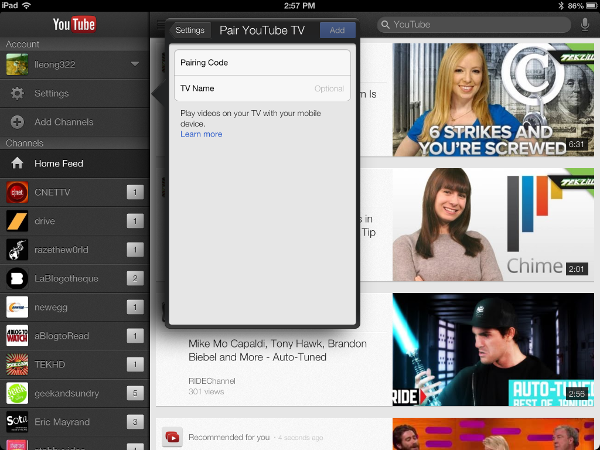Click the unread count badge for LaBlogotheque

135,278
